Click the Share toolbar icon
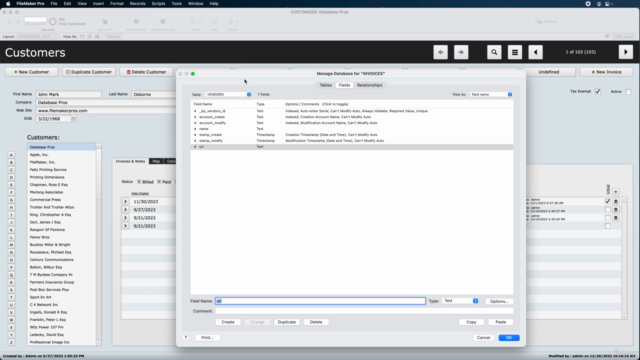Screen dimensions: 640x360 231,22
